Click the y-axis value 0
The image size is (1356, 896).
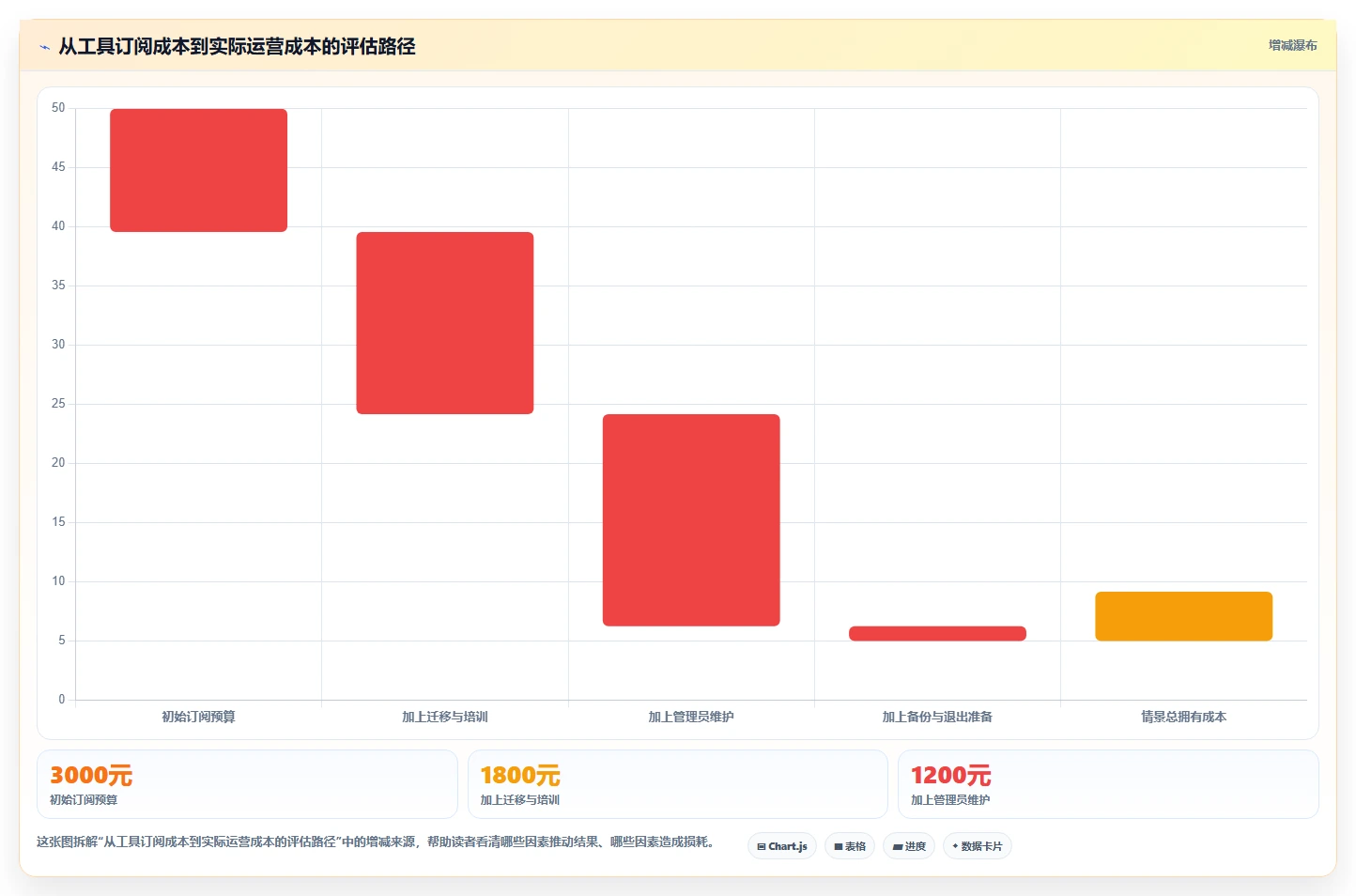pos(62,700)
